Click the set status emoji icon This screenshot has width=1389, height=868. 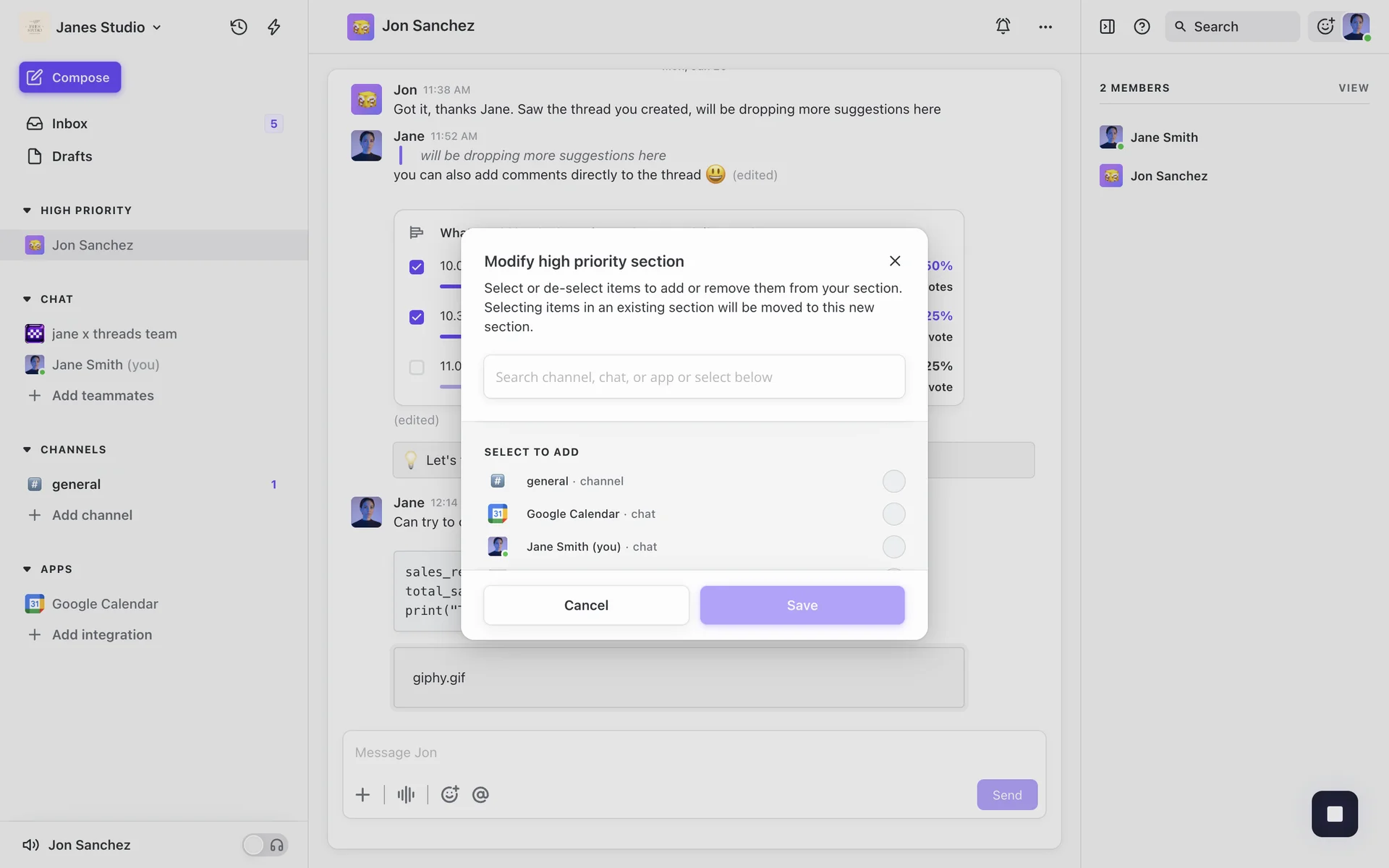[x=1325, y=27]
